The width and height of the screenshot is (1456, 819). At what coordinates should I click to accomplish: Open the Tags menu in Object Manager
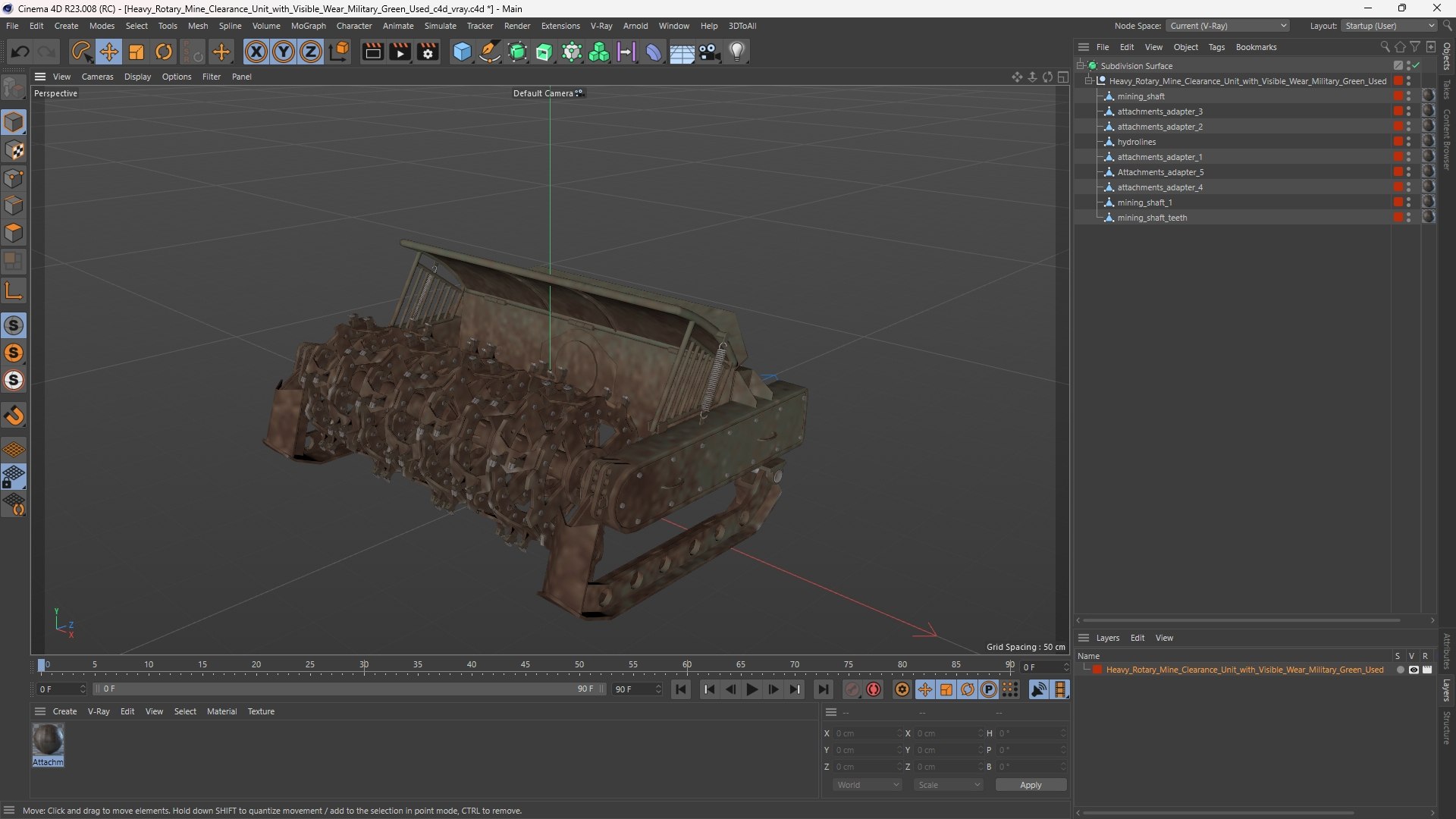tap(1216, 47)
